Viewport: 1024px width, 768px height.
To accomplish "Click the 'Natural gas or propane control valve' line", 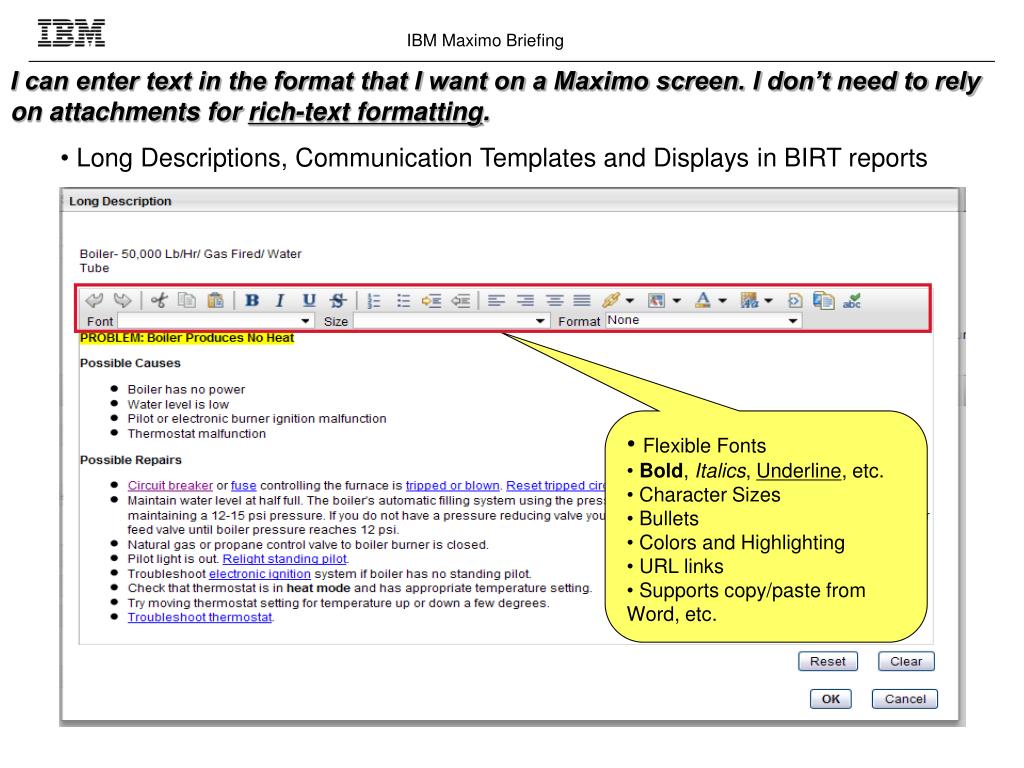I will point(308,545).
